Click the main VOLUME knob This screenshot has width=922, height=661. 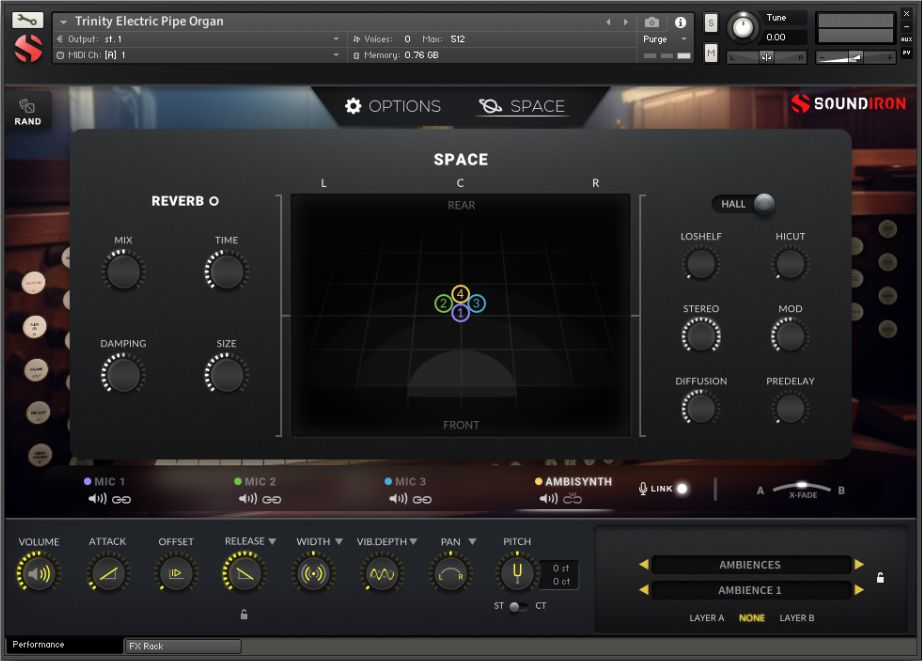[x=38, y=573]
